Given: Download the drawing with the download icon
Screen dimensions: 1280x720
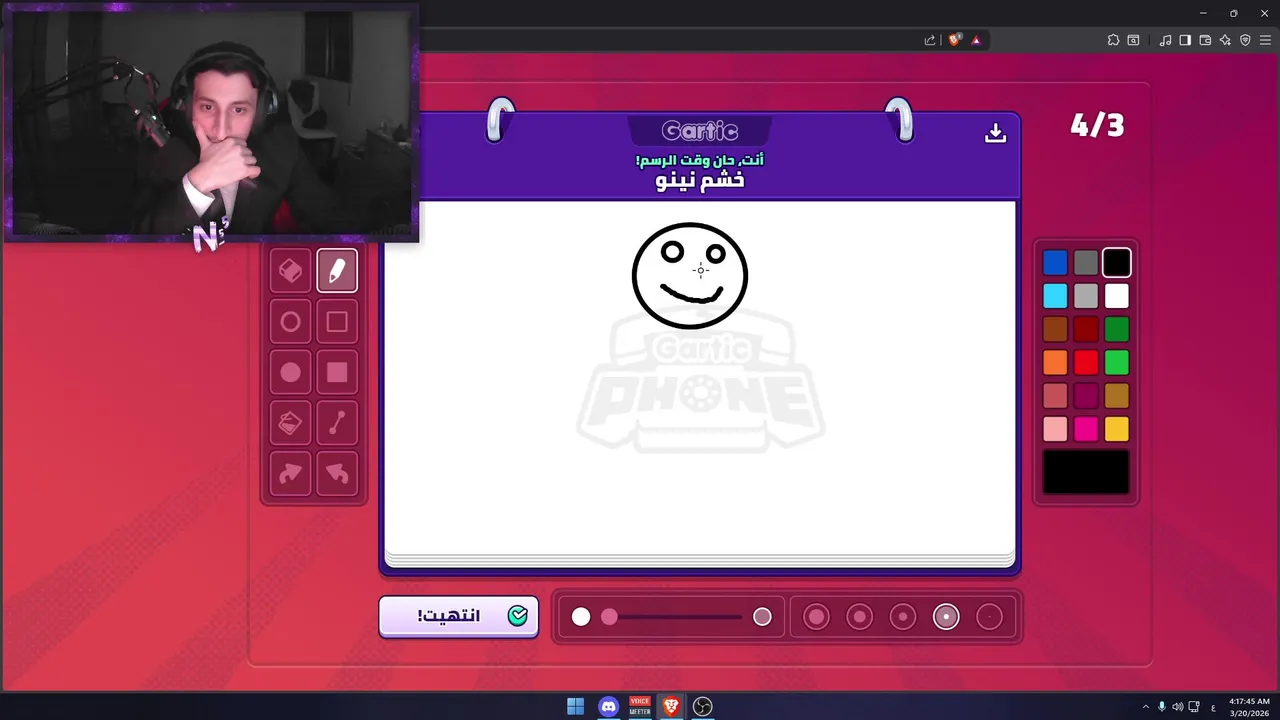Looking at the screenshot, I should [x=995, y=132].
